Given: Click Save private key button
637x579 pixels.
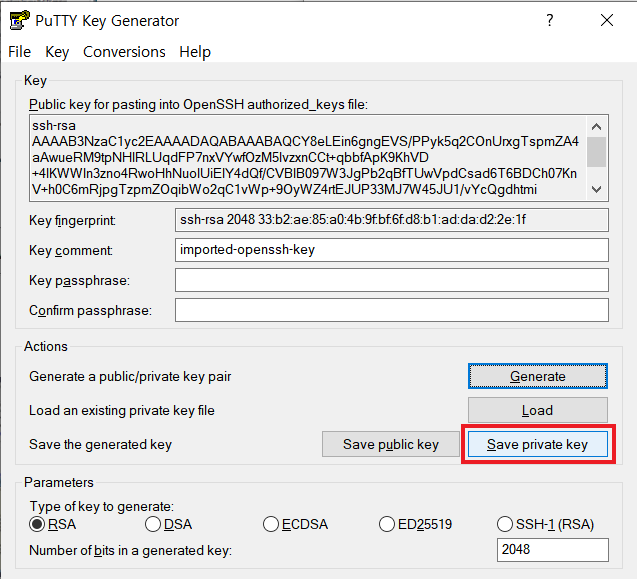Looking at the screenshot, I should coord(537,444).
